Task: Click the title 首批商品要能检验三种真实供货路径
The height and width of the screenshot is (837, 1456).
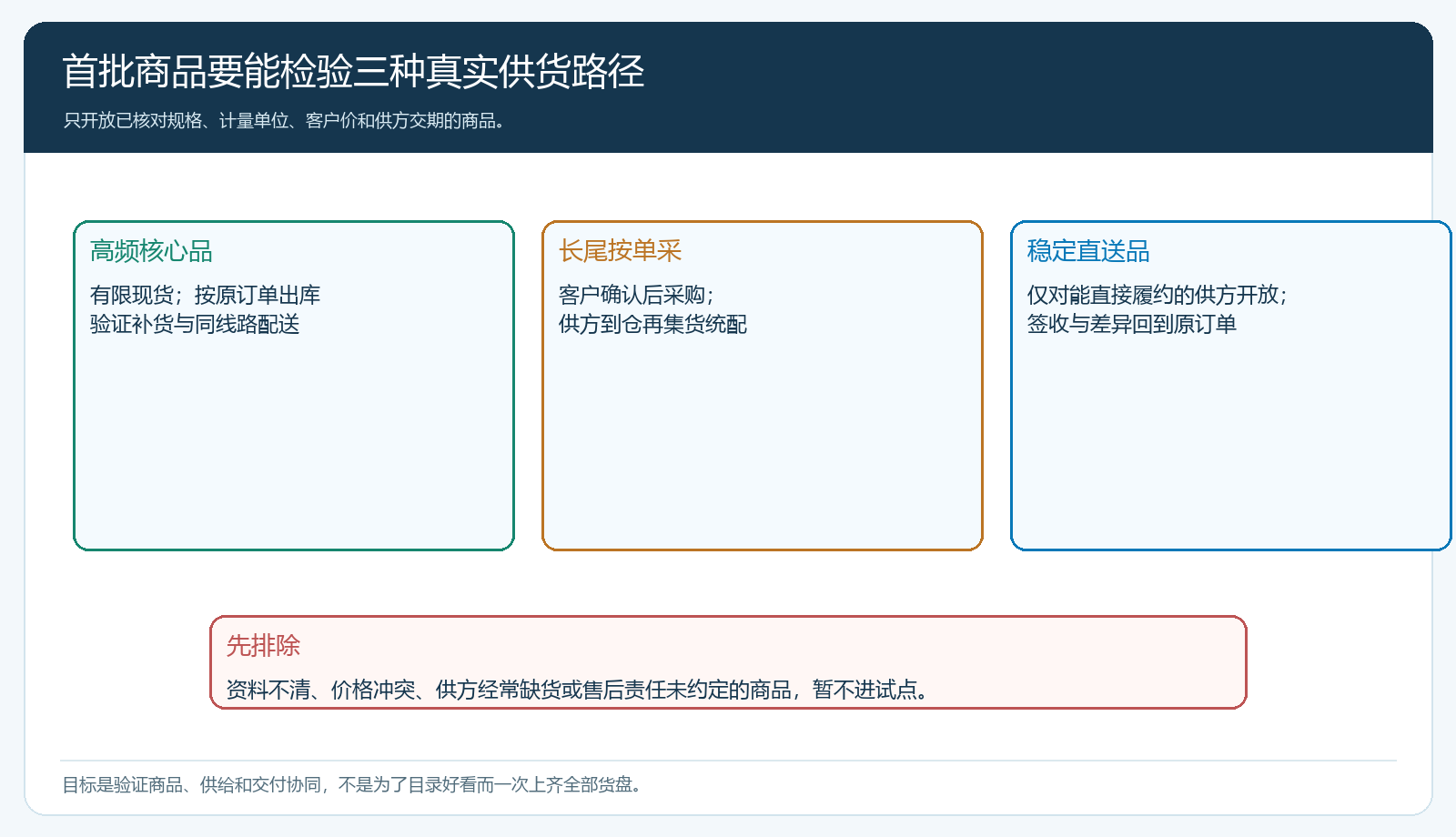Action: click(353, 72)
